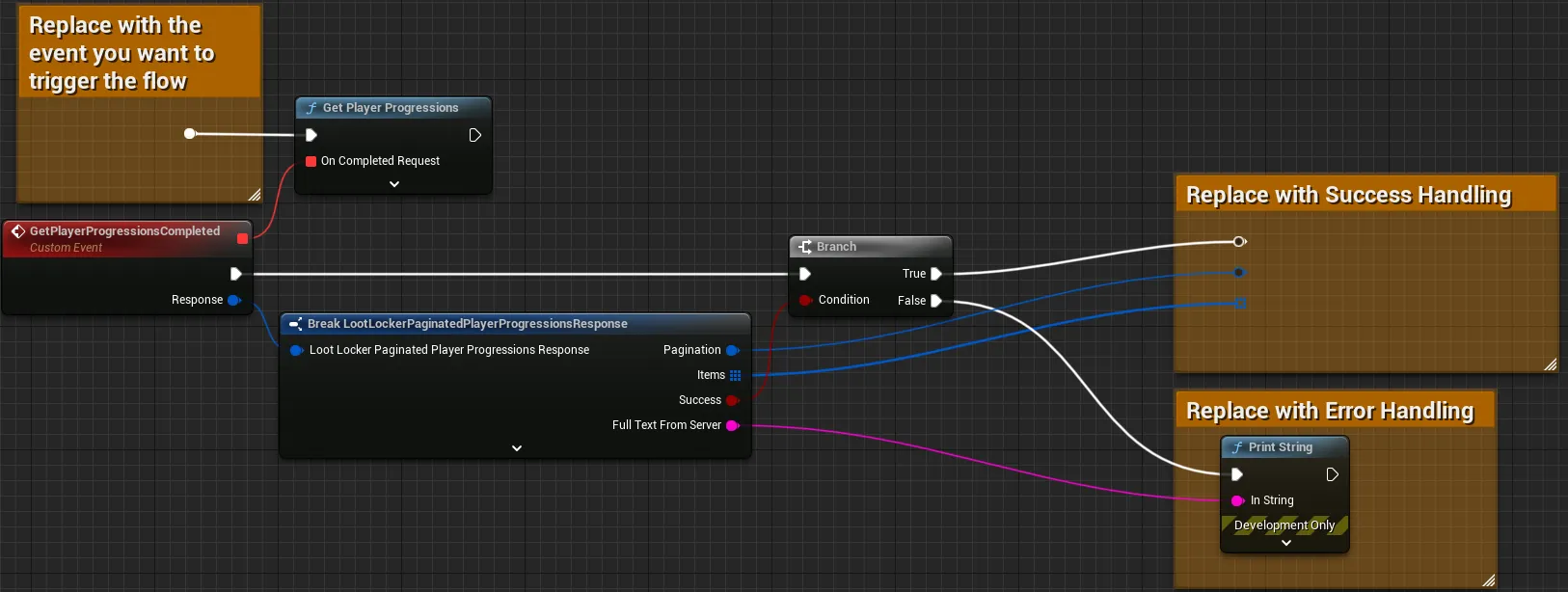The width and height of the screenshot is (1568, 592).
Task: Select Replace with Error Handling comment title
Action: [1330, 411]
